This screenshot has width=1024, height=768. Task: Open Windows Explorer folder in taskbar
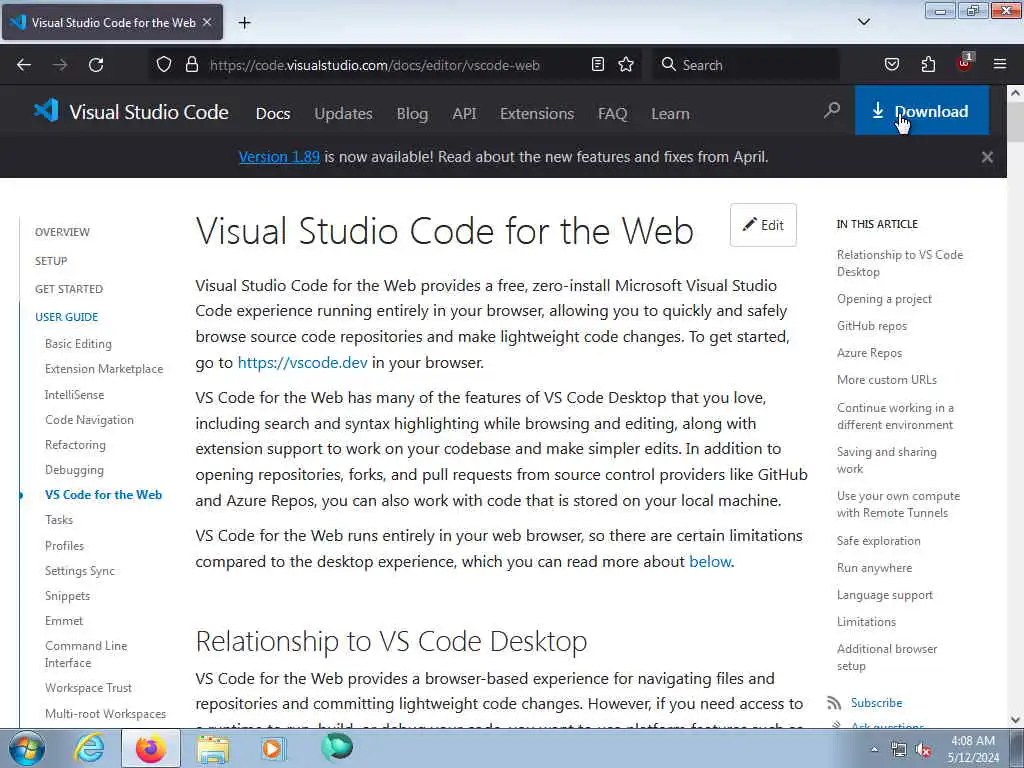coord(213,748)
